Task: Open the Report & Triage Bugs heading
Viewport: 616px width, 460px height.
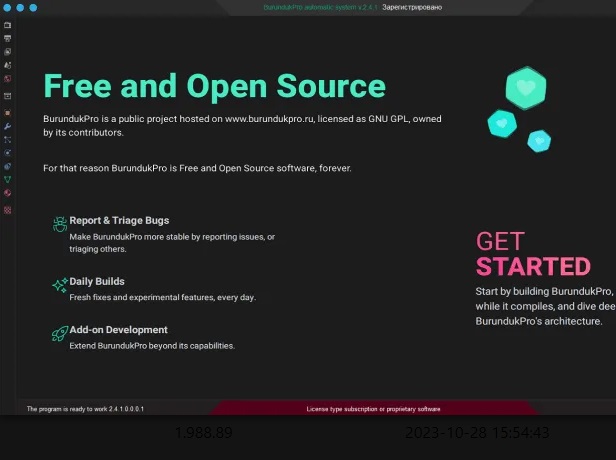Action: click(119, 220)
